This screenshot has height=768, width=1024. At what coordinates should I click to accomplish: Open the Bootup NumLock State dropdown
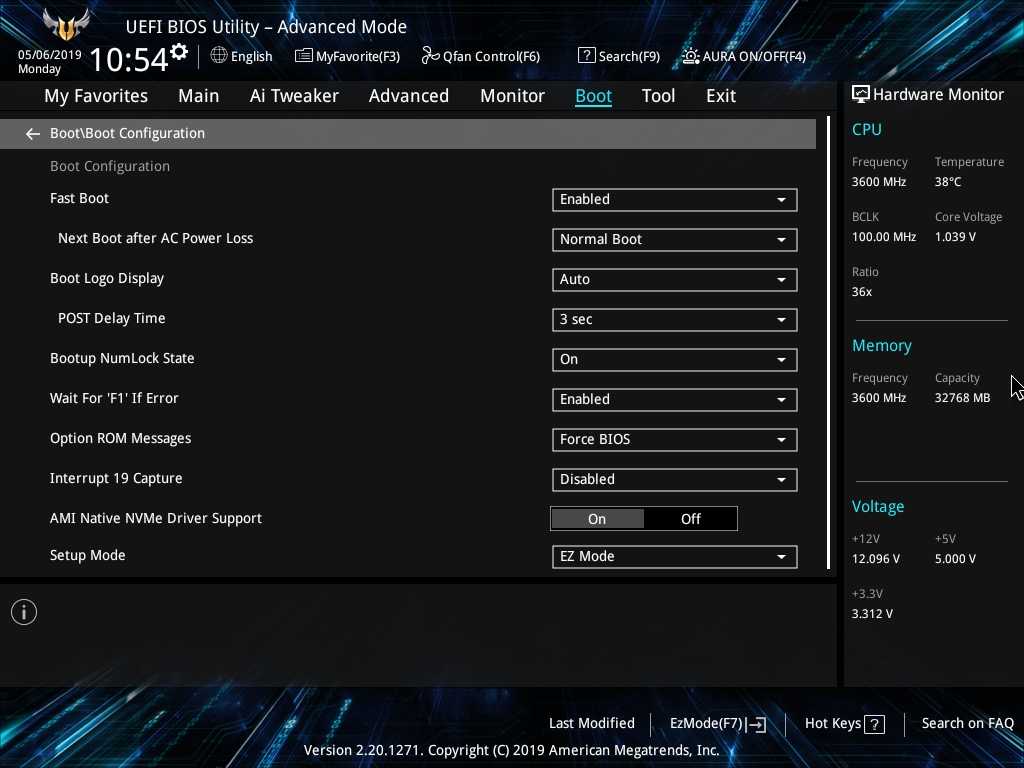point(675,360)
